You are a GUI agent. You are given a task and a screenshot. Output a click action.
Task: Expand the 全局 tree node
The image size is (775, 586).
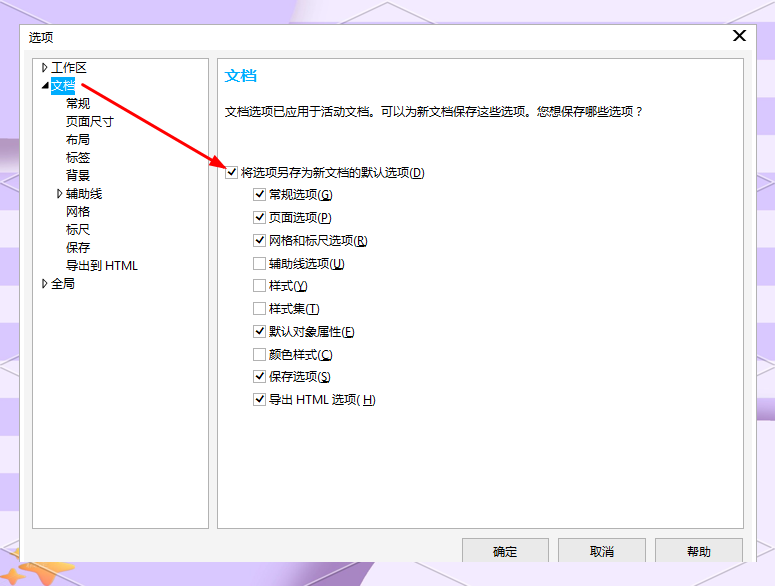click(x=44, y=284)
